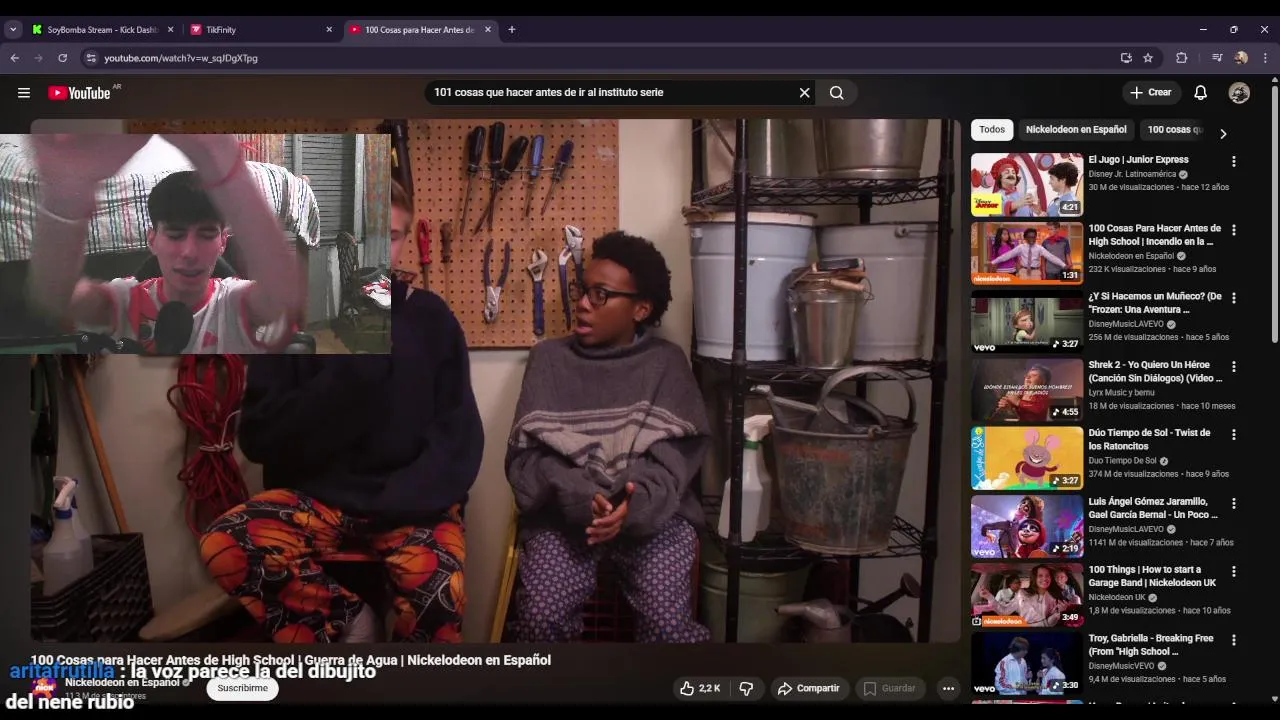
Task: Like the video with thumbs up
Action: tap(699, 688)
